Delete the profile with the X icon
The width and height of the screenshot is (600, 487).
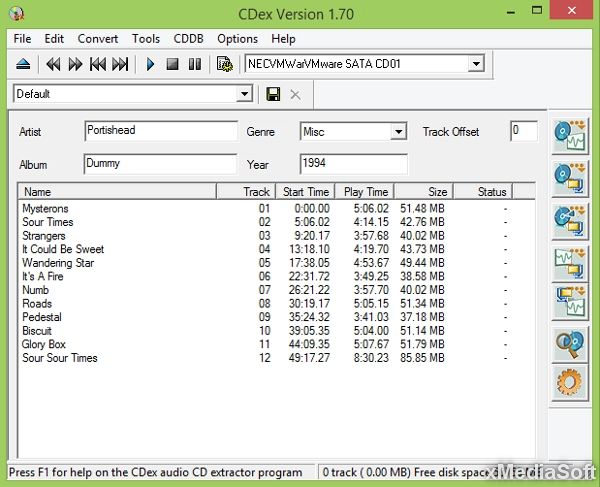tap(295, 94)
